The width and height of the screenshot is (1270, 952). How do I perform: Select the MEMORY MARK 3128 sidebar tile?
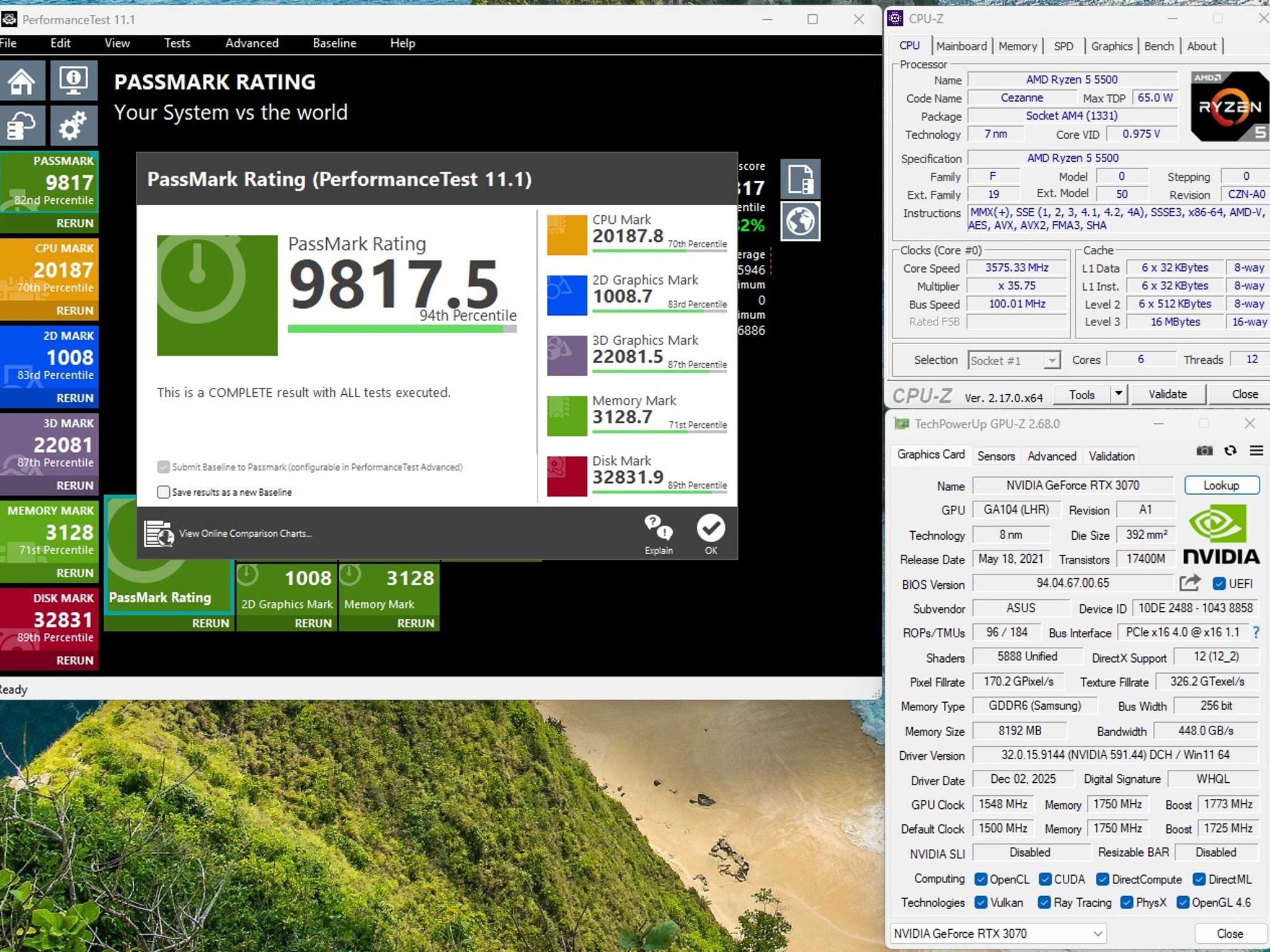coord(49,532)
